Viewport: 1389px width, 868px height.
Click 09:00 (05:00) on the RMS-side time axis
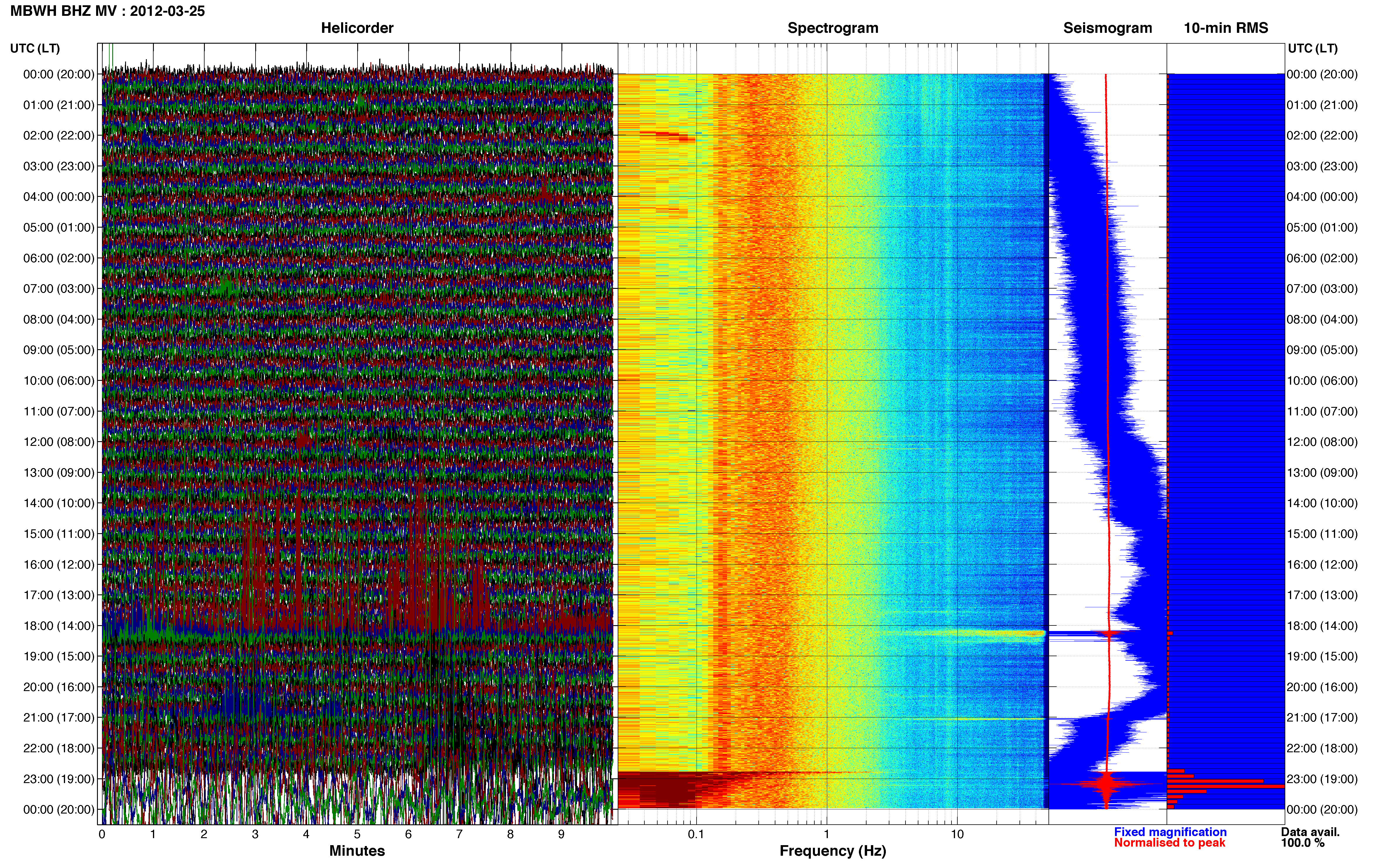1322,350
